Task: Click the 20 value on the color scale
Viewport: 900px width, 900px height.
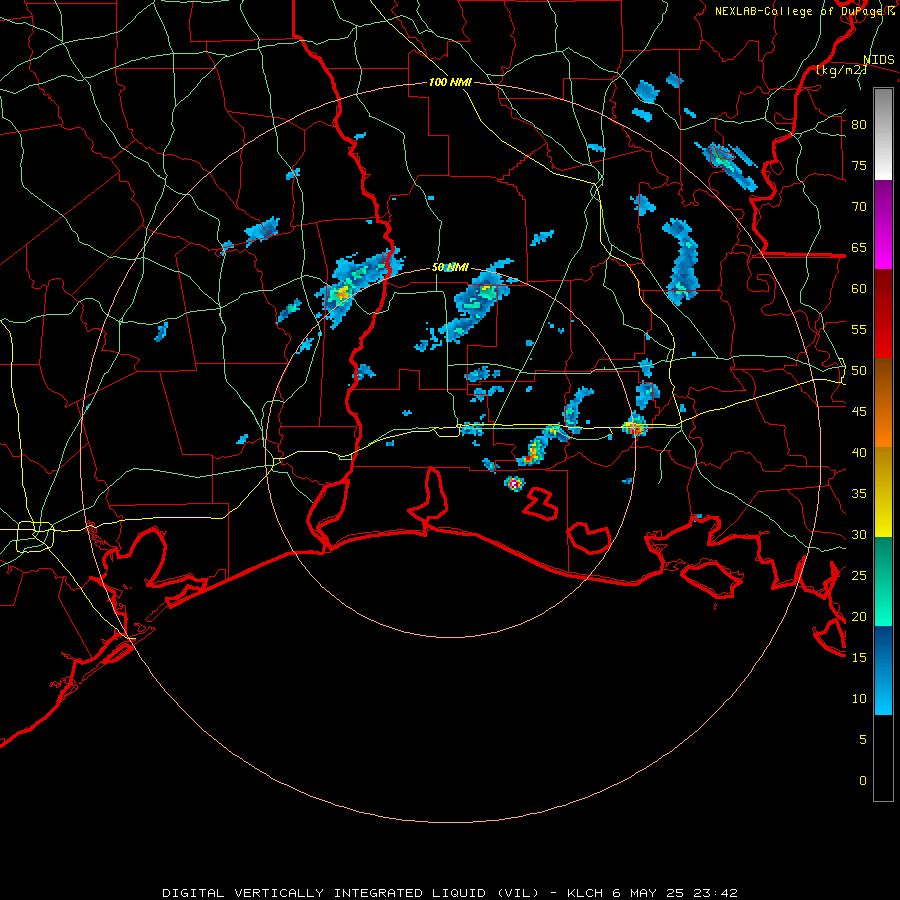Action: coord(859,616)
